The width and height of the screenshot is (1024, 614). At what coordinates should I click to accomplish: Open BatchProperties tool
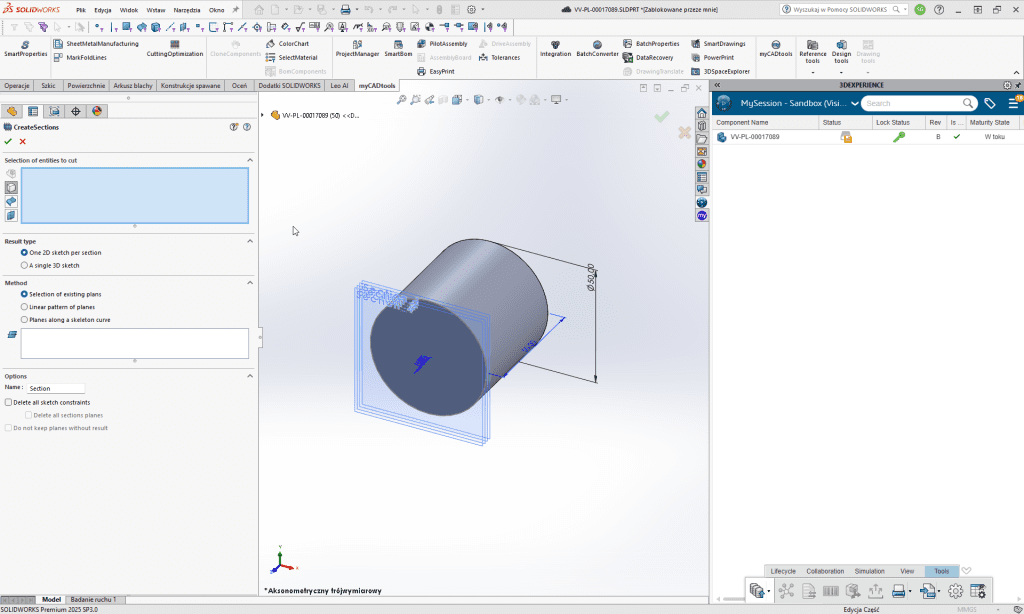click(651, 44)
